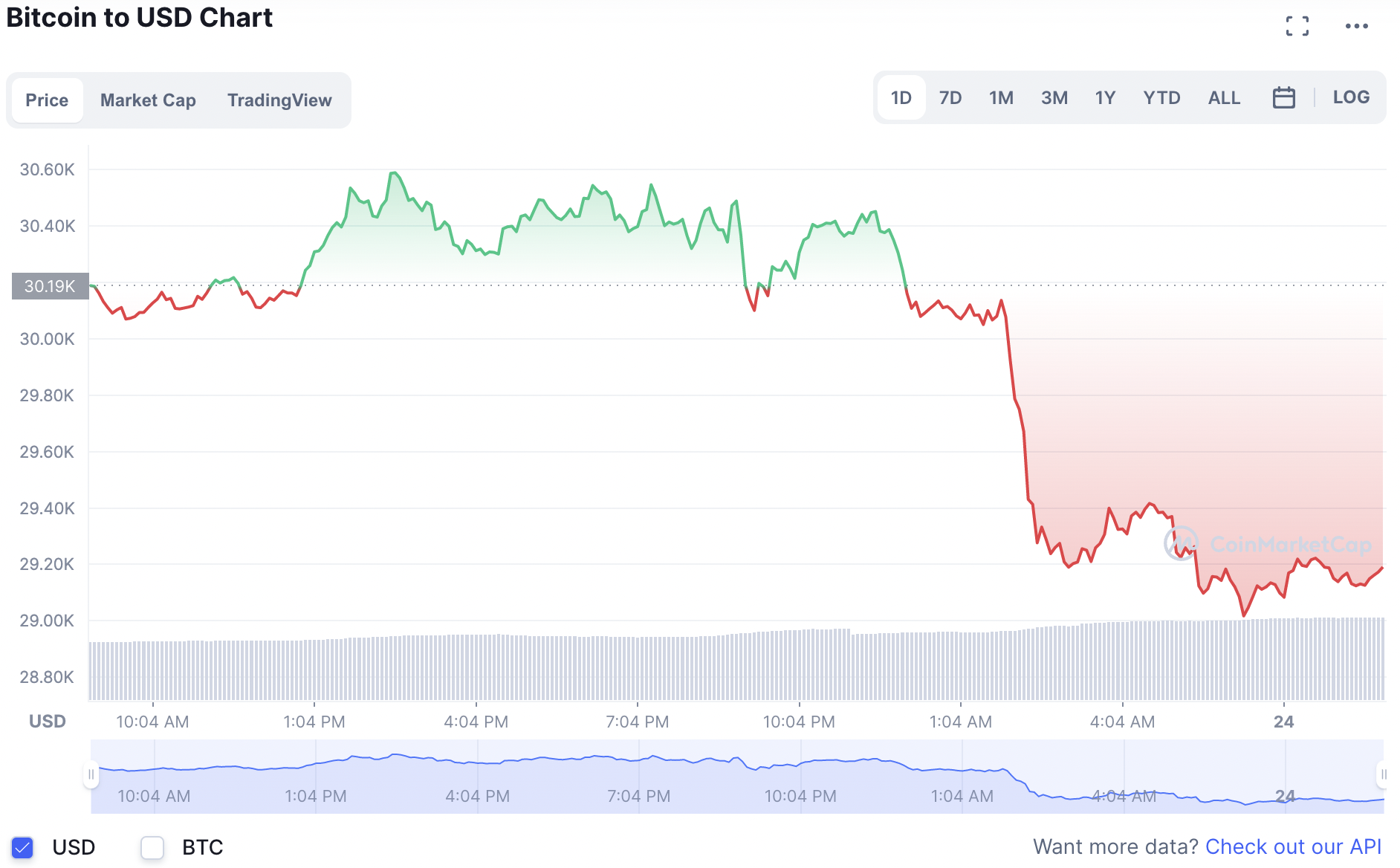Click the right range slider handle

pyautogui.click(x=1383, y=774)
